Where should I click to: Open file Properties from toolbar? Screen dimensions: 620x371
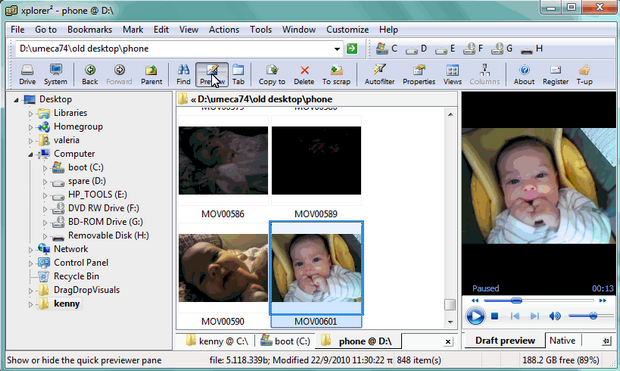pyautogui.click(x=419, y=74)
